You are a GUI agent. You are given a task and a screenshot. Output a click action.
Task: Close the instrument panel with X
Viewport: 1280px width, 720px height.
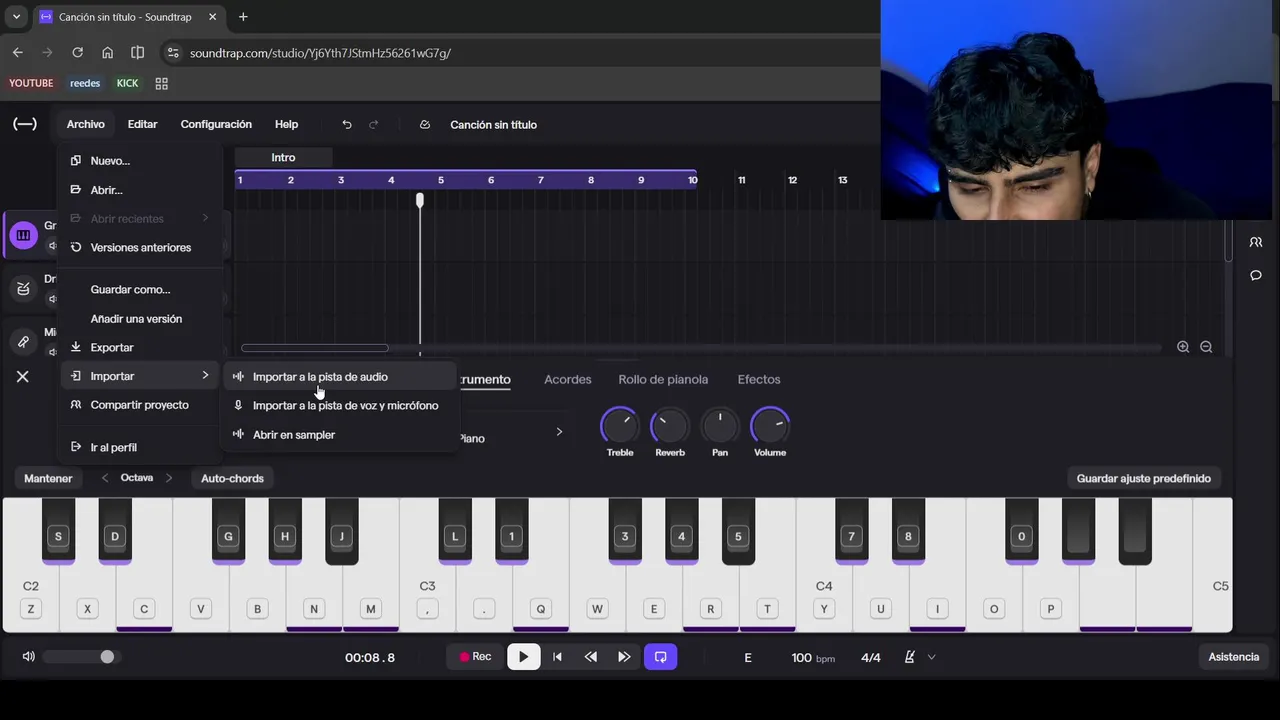[x=22, y=377]
